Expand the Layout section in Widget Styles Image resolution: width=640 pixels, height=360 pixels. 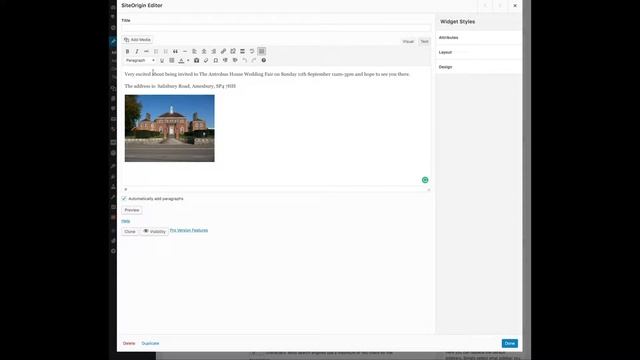(x=478, y=52)
